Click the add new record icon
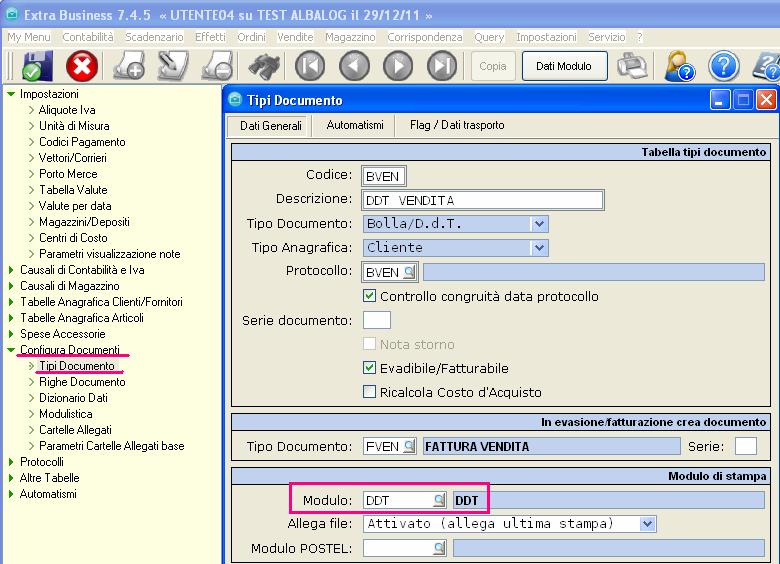The width and height of the screenshot is (780, 564). coord(129,66)
